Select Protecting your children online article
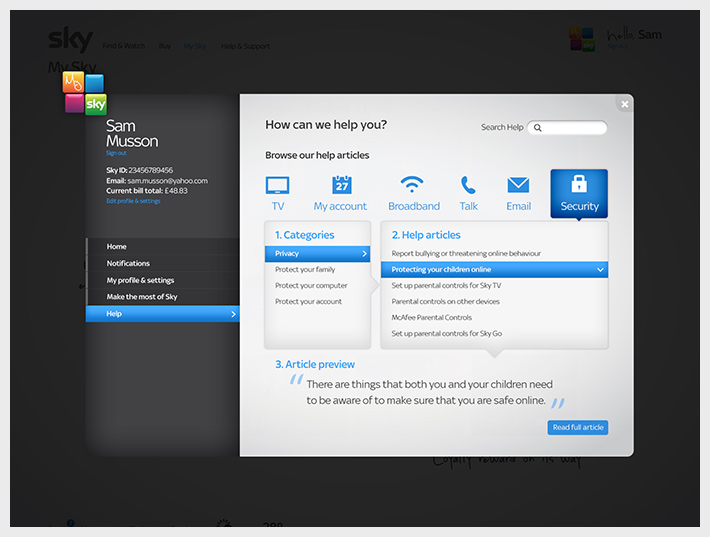 (x=494, y=269)
